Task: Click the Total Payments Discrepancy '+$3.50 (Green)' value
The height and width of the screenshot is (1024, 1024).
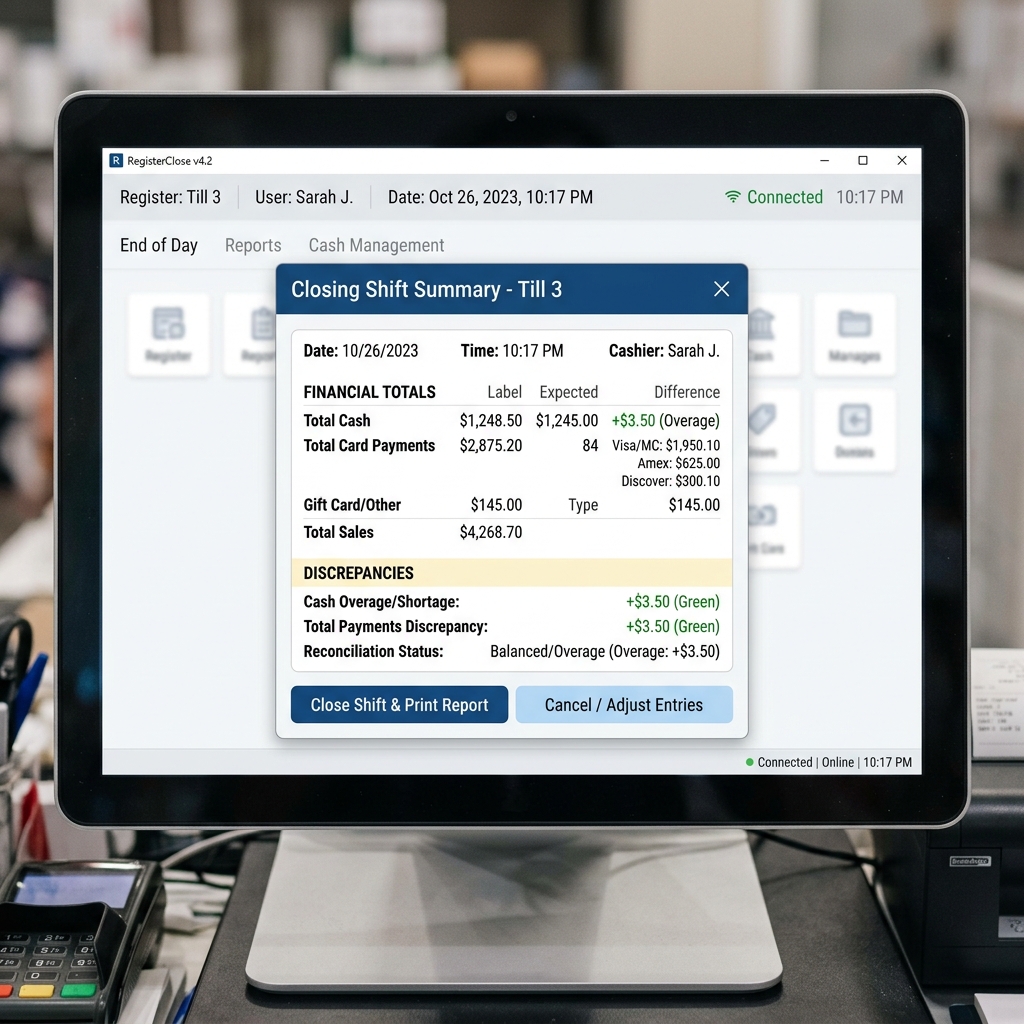Action: [673, 626]
